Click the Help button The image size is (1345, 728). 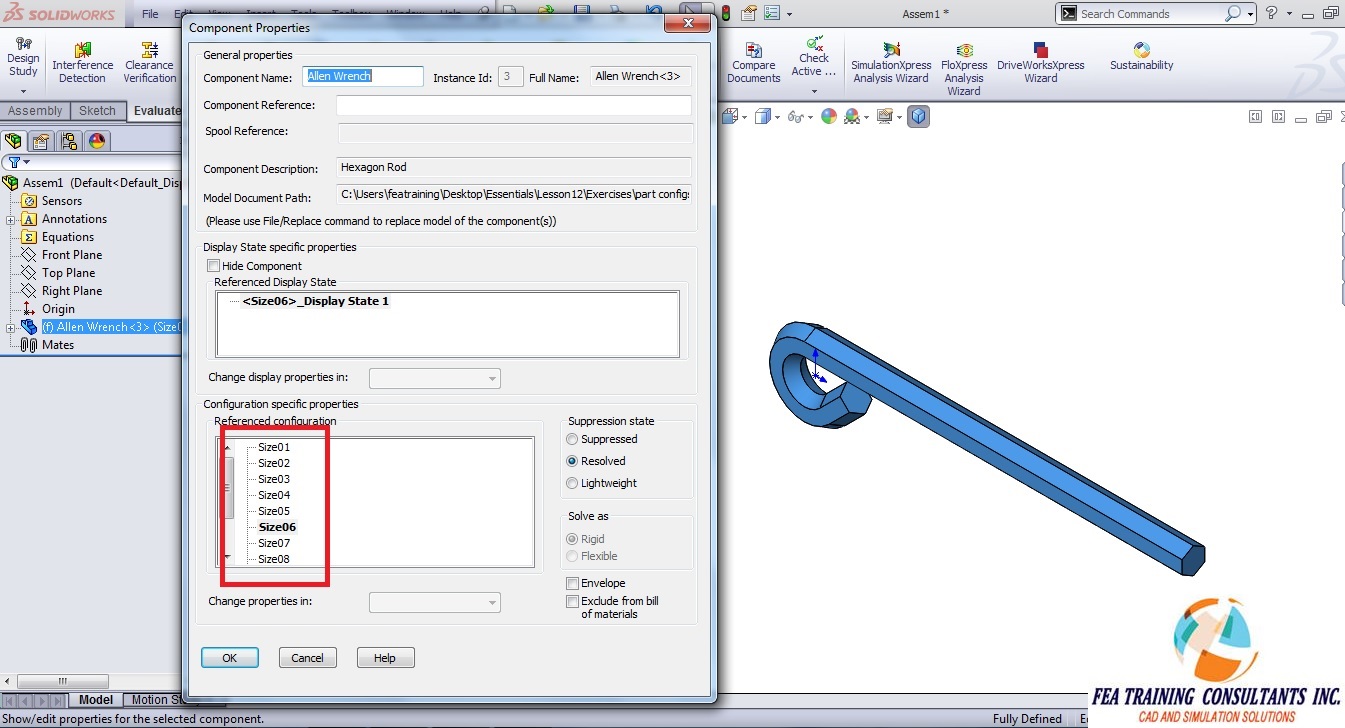click(x=385, y=657)
